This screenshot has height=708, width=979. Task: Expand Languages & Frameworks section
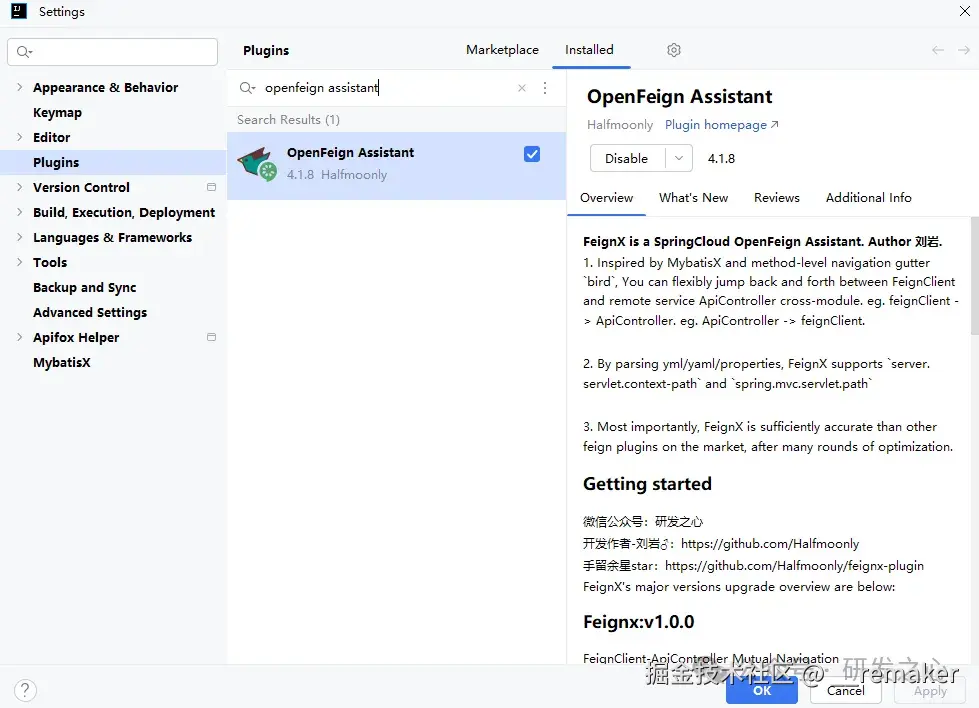(x=19, y=237)
